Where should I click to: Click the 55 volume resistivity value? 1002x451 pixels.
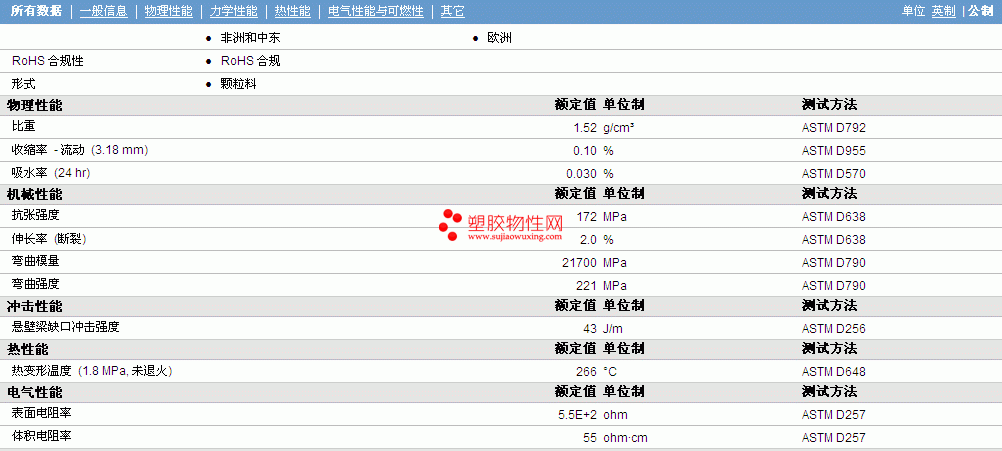(590, 438)
